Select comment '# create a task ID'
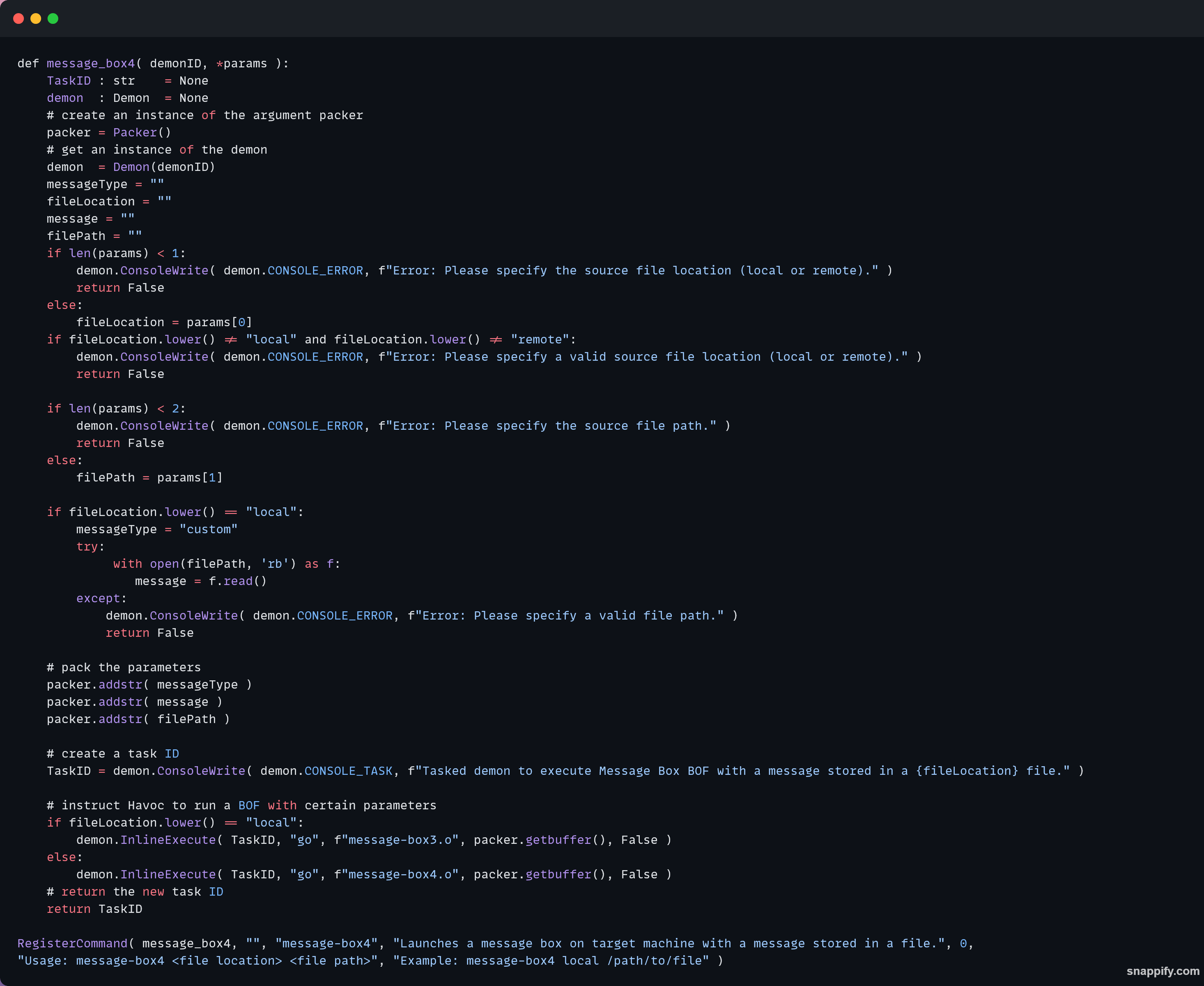This screenshot has height=986, width=1204. click(113, 754)
